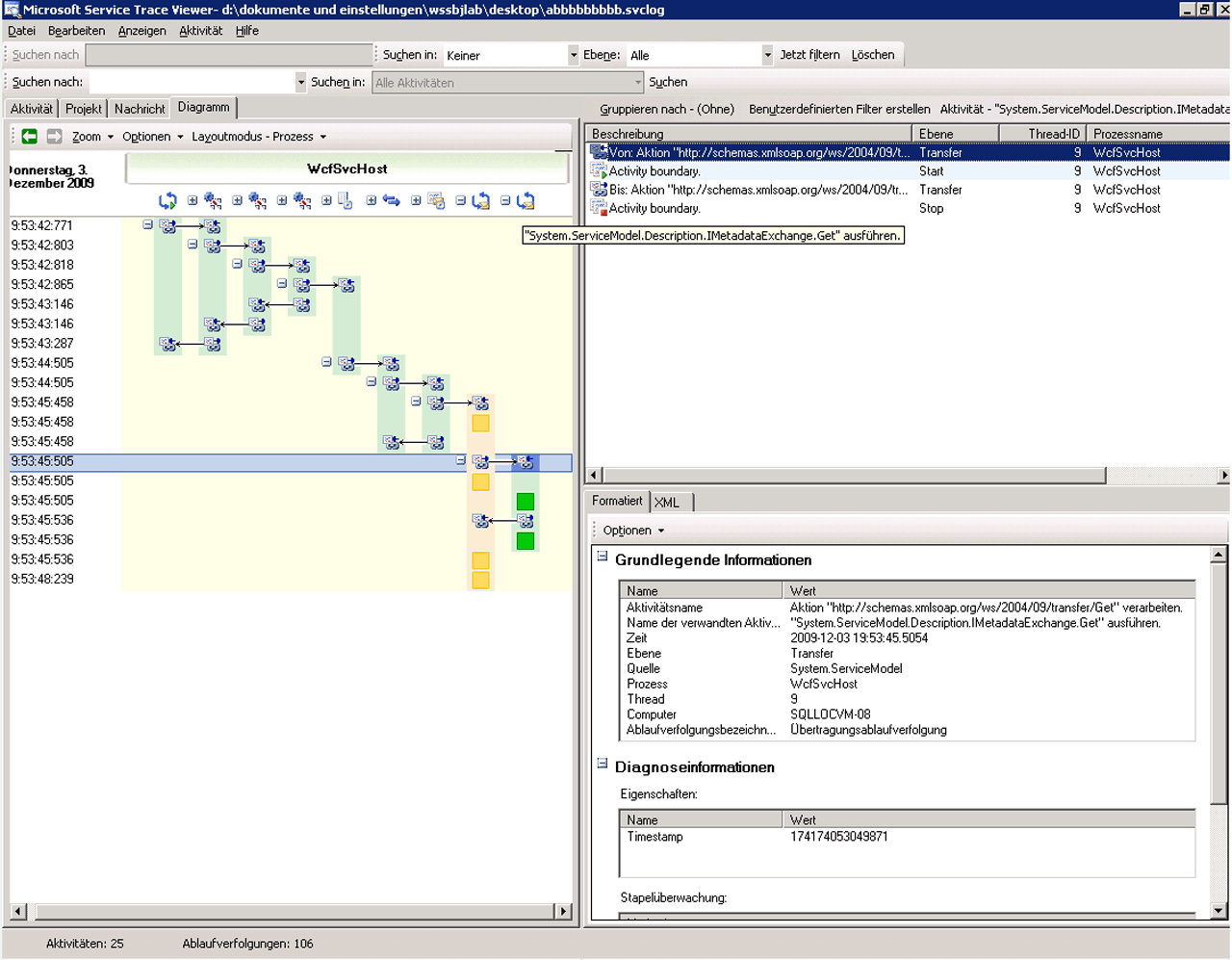The width and height of the screenshot is (1232, 960).
Task: Open the Suchen in 'Keiner' combo box
Action: pyautogui.click(x=511, y=55)
